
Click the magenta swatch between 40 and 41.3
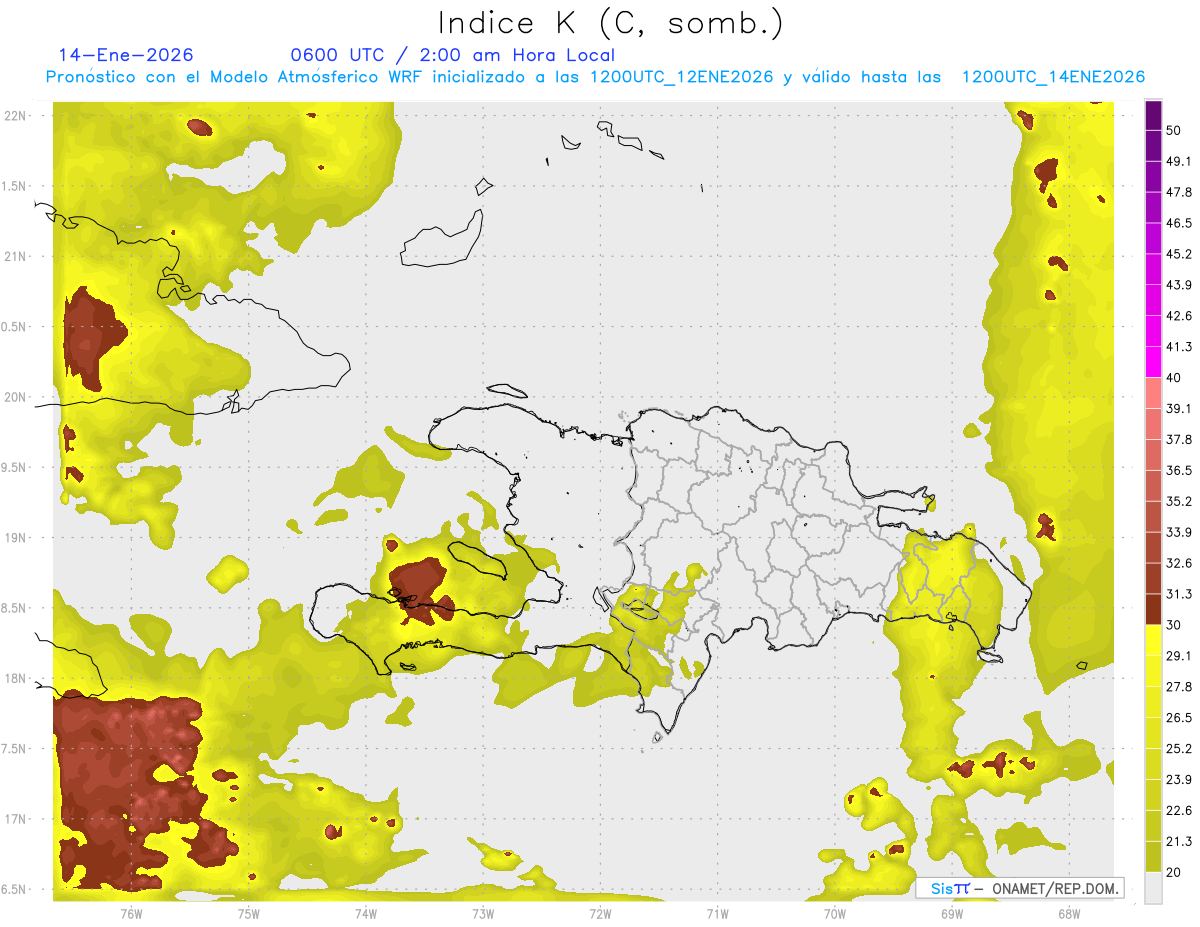coord(1153,362)
